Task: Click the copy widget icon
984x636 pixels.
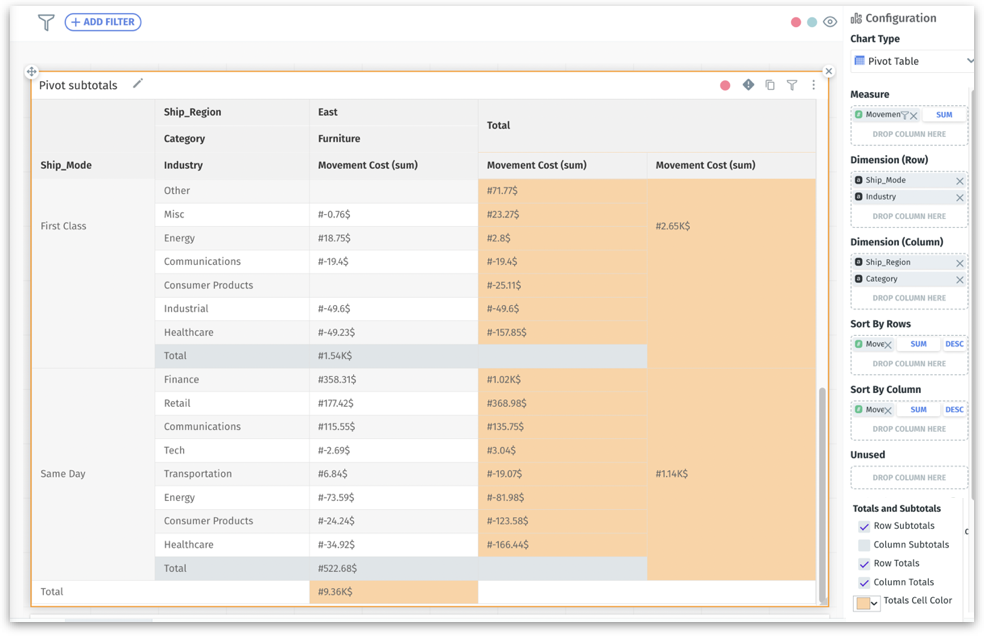Action: coord(770,85)
